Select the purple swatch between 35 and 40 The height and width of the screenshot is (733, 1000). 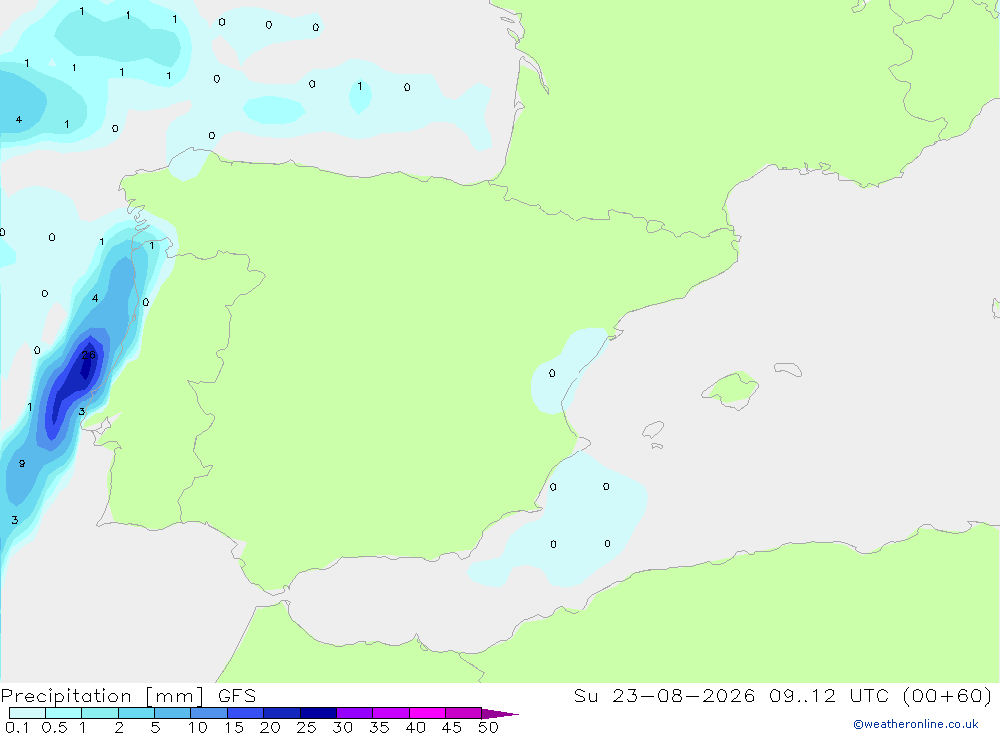tap(391, 713)
